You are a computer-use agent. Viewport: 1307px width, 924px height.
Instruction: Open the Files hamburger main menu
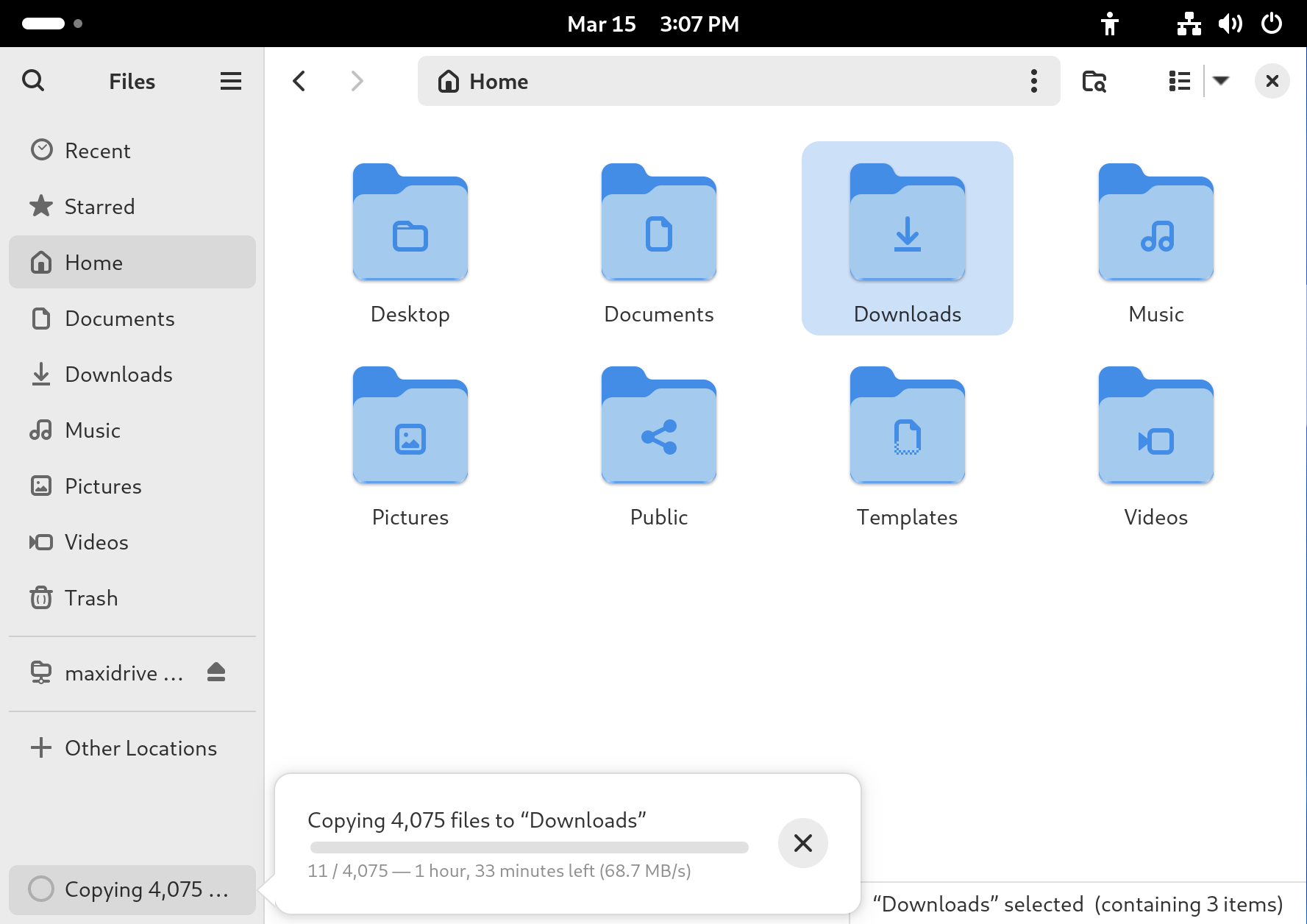pos(230,81)
